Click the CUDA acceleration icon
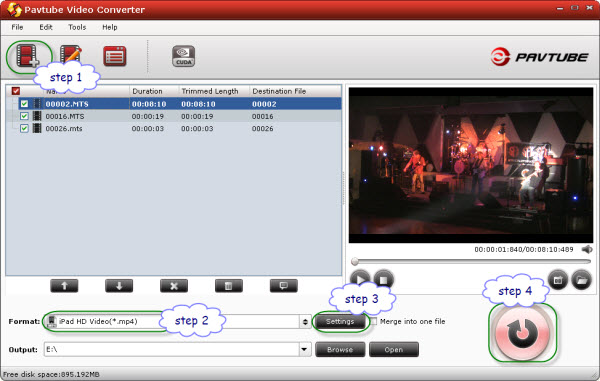600x381 pixels. click(183, 56)
